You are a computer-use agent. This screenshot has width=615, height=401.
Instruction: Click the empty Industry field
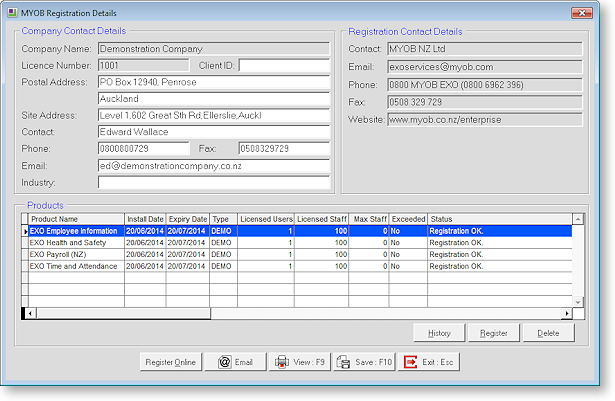coord(214,182)
